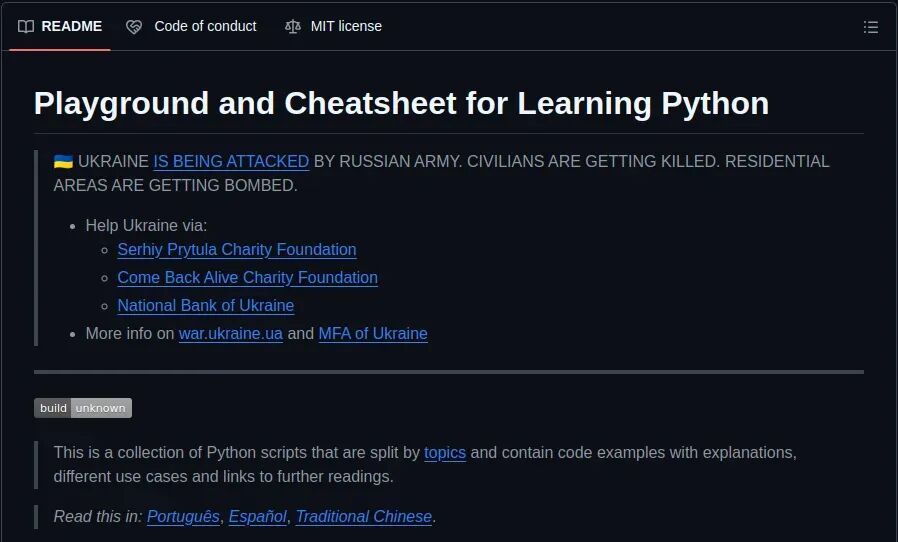The height and width of the screenshot is (542, 898).
Task: Open Come Back Alive Charity Foundation link
Action: (x=247, y=278)
